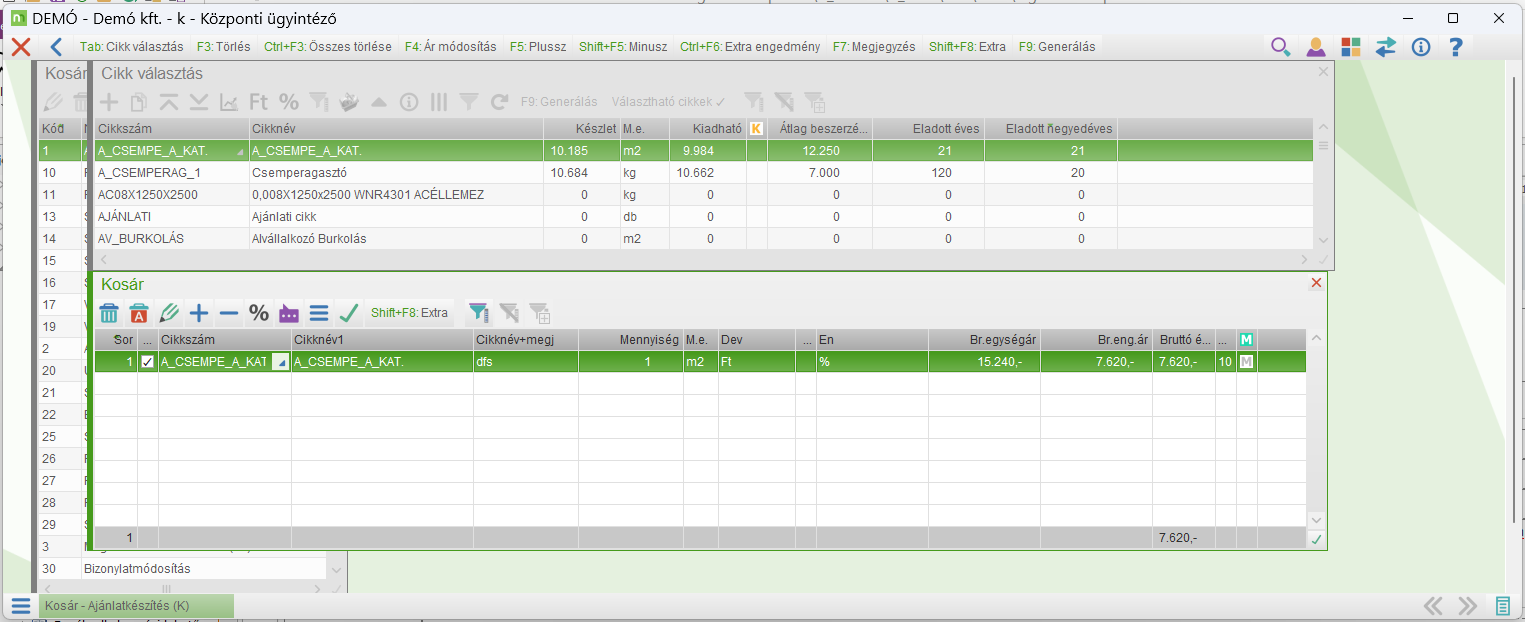Click the blue minus icon in Kosár toolbar
Screen dimensions: 1525x622
coord(229,313)
